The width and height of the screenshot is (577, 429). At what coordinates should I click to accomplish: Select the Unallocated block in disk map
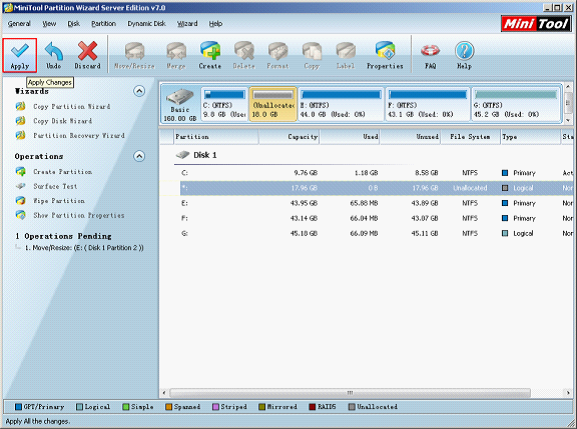(x=273, y=104)
